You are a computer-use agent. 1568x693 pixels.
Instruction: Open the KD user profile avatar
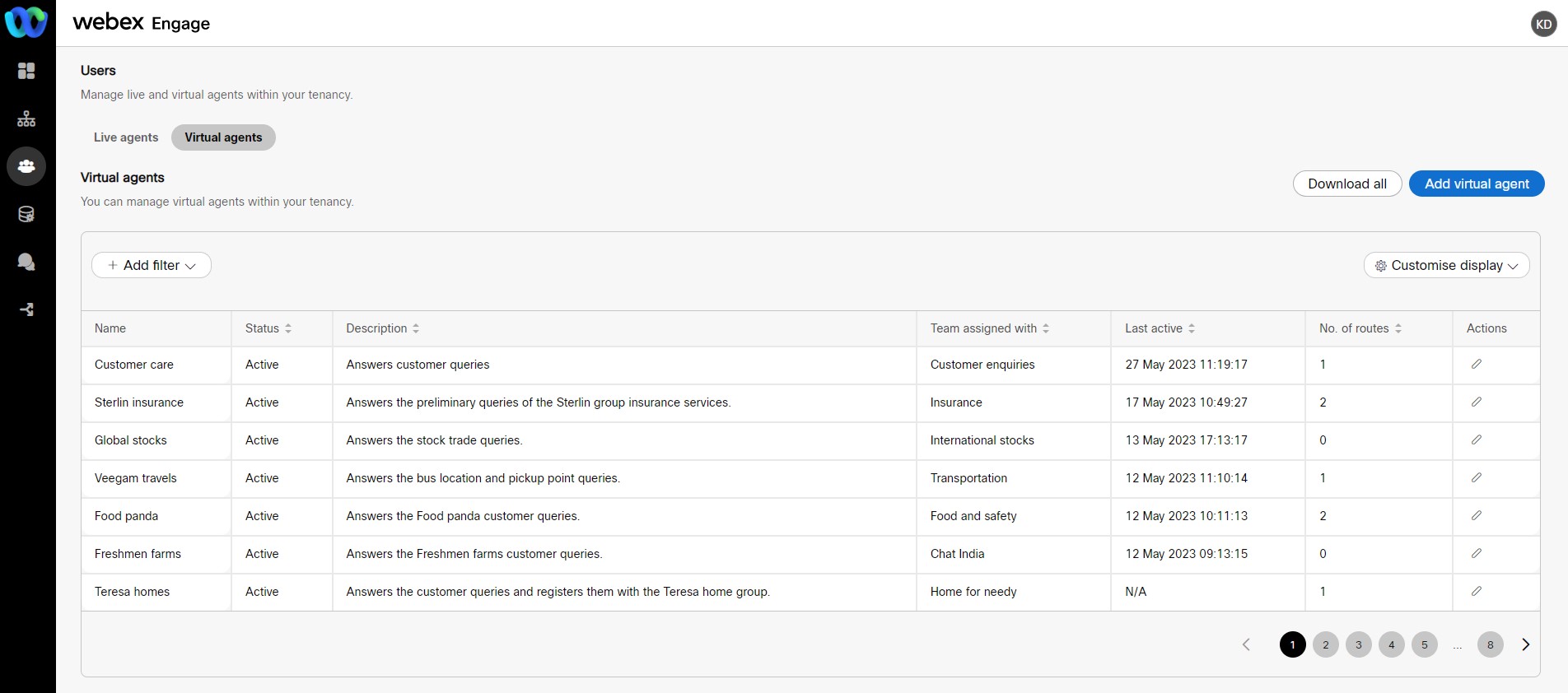[x=1543, y=24]
